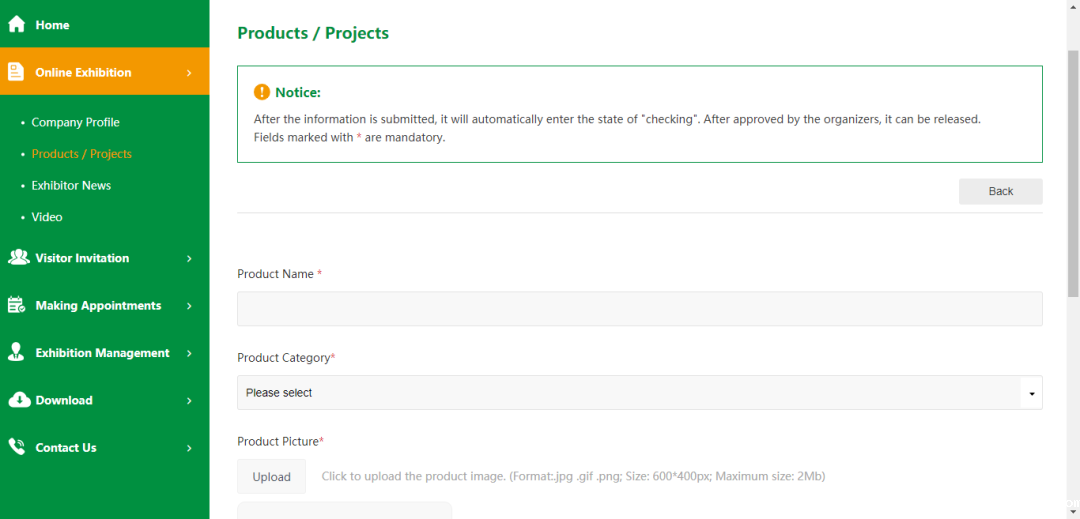Expand the Download menu chevron
This screenshot has width=1080, height=519.
(x=189, y=401)
